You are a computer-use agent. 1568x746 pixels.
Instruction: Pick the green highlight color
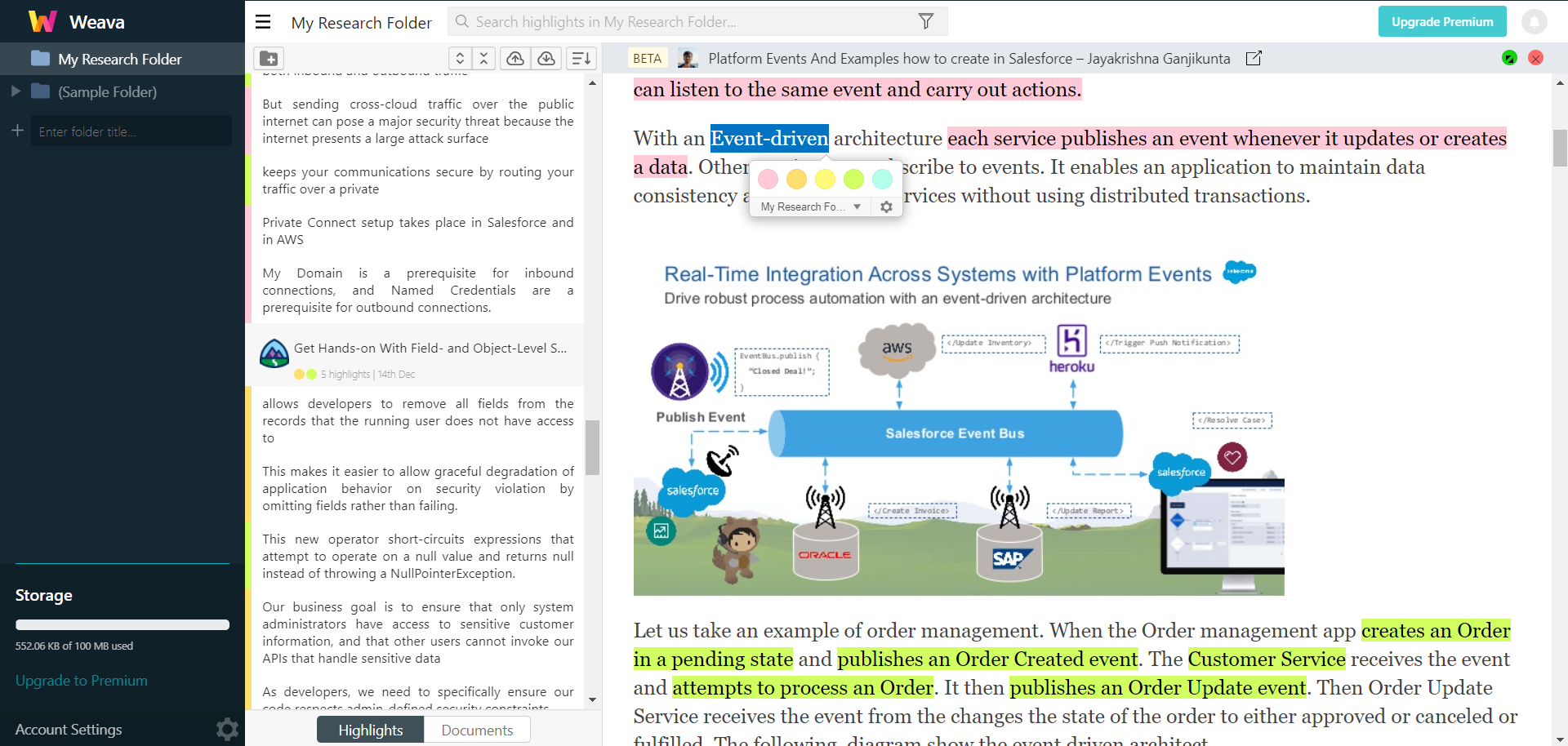(853, 179)
